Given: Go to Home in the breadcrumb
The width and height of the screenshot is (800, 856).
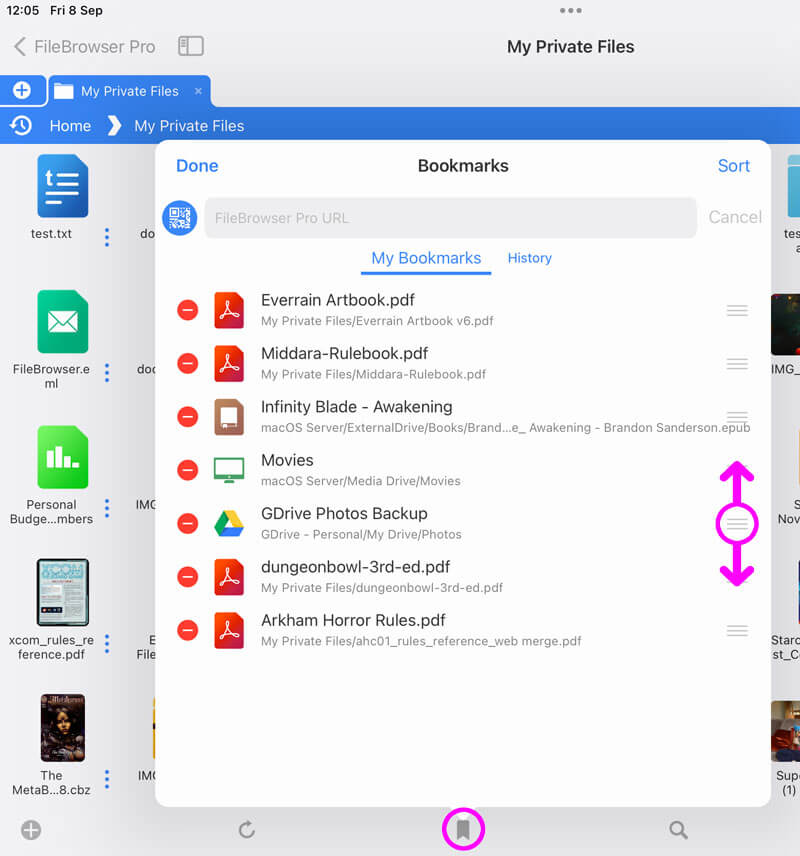Looking at the screenshot, I should point(70,126).
